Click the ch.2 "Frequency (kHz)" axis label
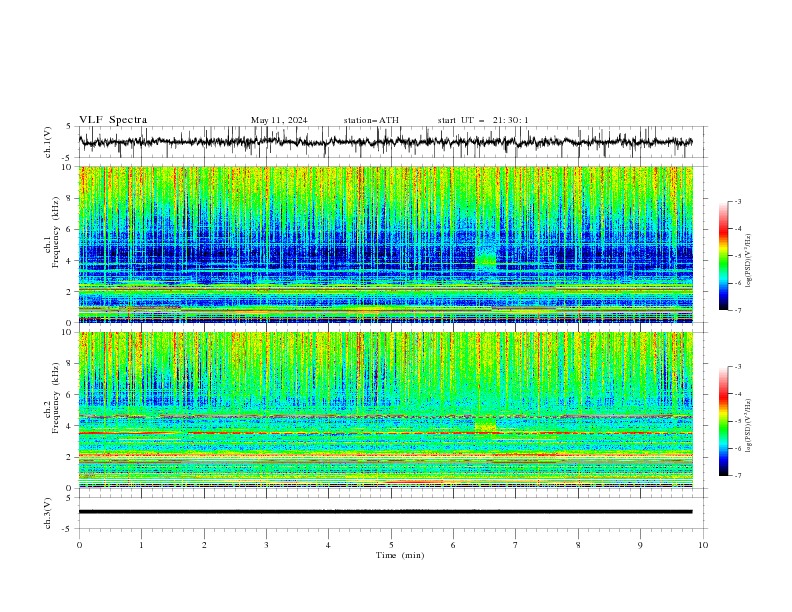The image size is (792, 612). (56, 398)
